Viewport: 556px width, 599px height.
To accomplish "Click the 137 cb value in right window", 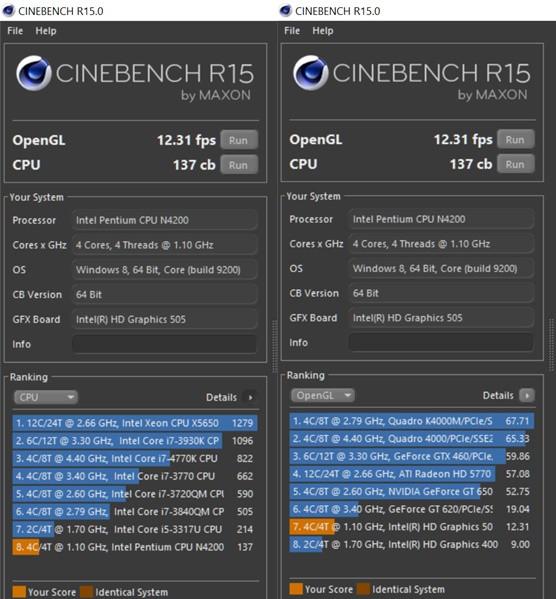I will click(471, 164).
